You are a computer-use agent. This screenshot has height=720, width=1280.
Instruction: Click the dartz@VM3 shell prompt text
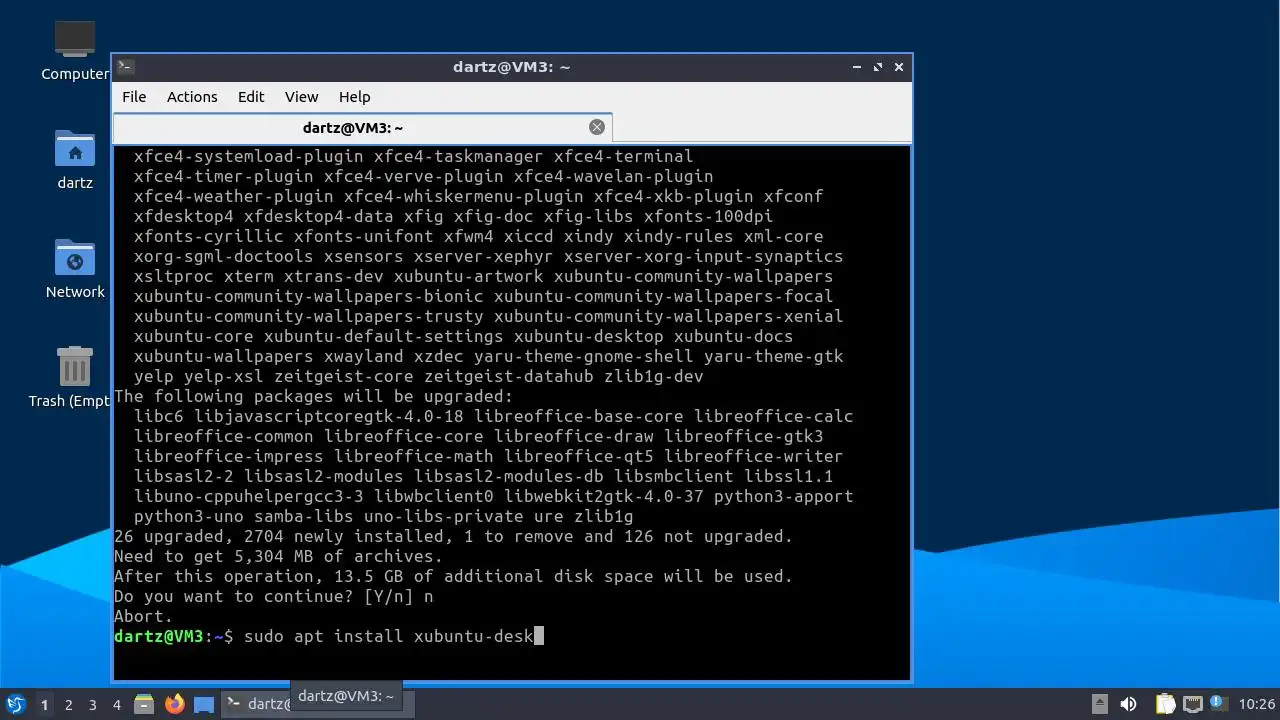pos(173,636)
